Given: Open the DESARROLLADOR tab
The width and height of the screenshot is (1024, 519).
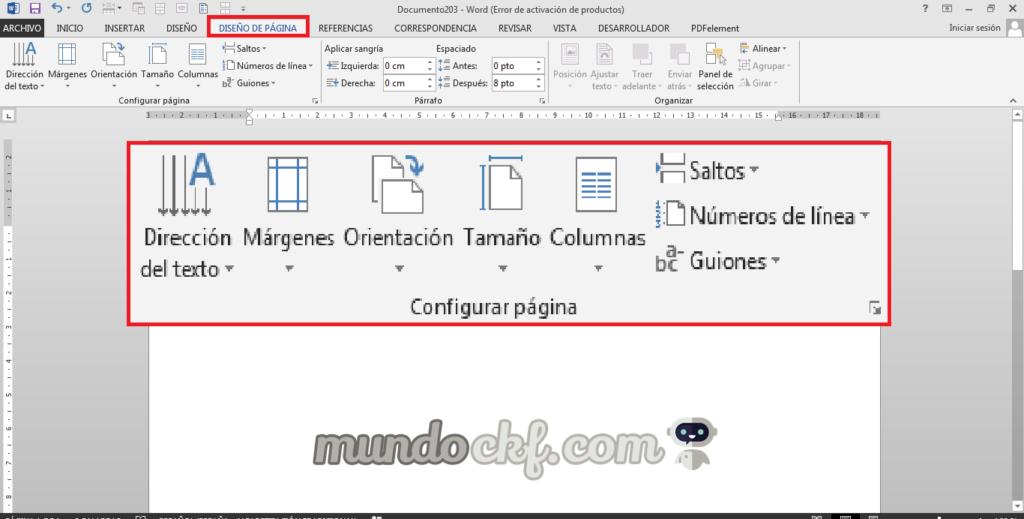Looking at the screenshot, I should pyautogui.click(x=633, y=28).
